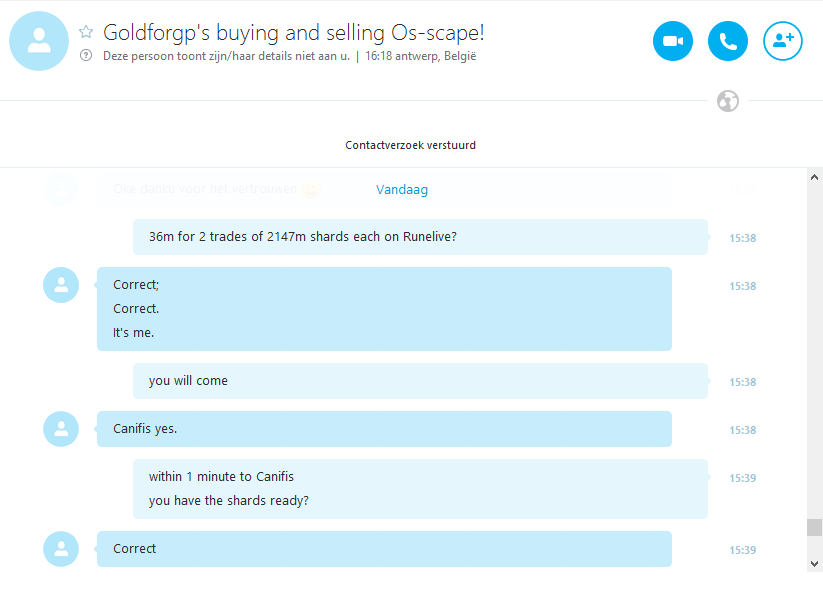The image size is (823, 601).
Task: Mark contact as favorite with star icon
Action: [86, 32]
